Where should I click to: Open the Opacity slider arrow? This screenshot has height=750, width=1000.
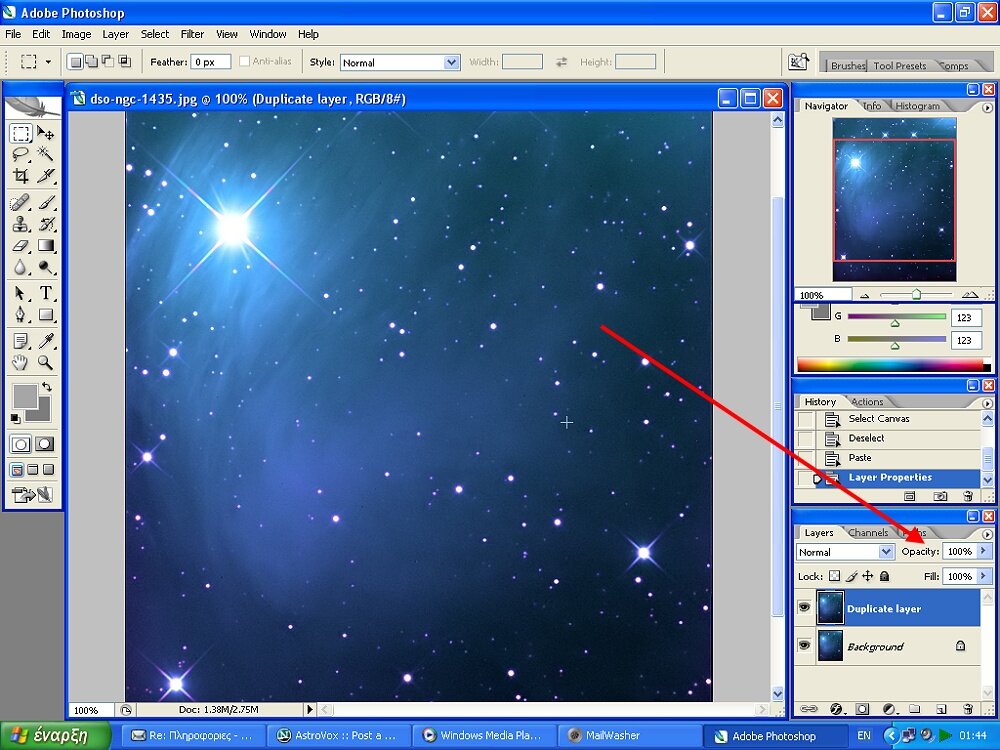984,551
